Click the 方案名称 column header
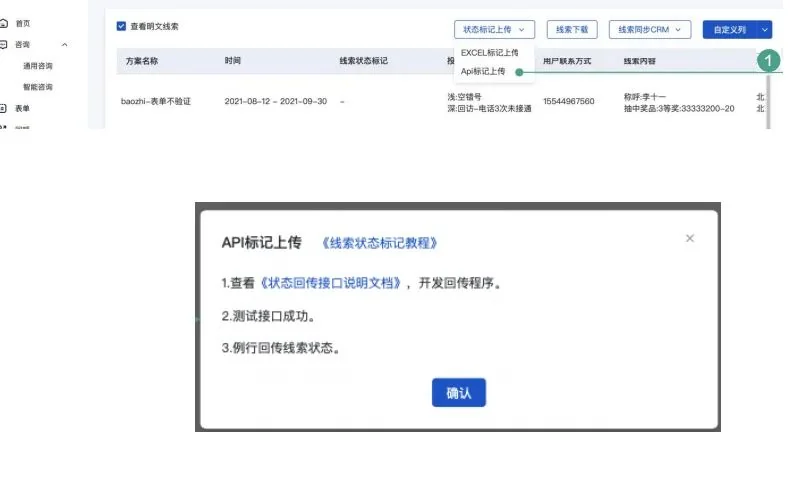The width and height of the screenshot is (791, 502). tap(142, 61)
